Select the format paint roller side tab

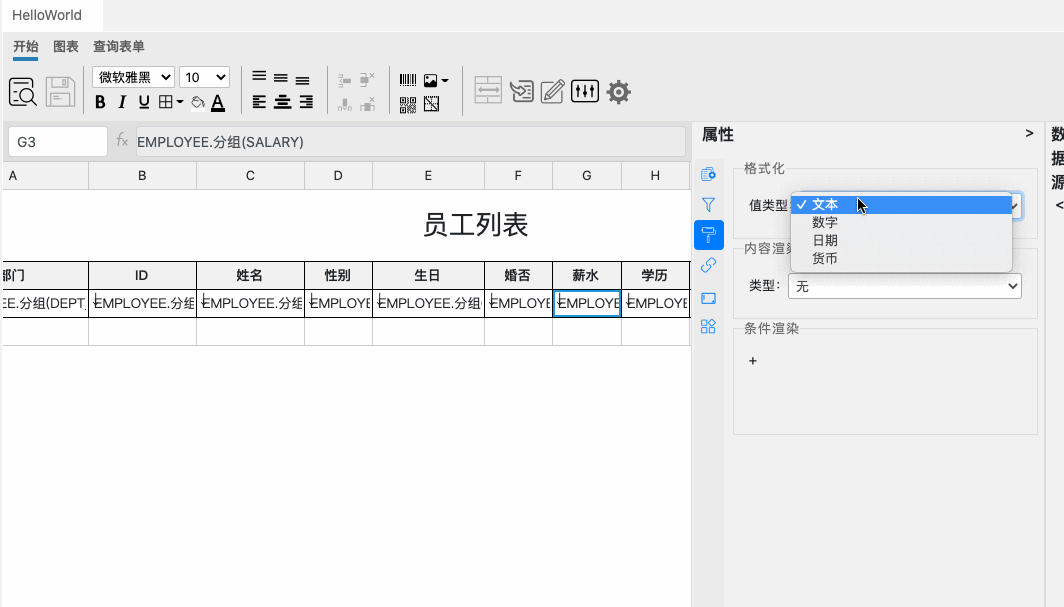tap(708, 235)
